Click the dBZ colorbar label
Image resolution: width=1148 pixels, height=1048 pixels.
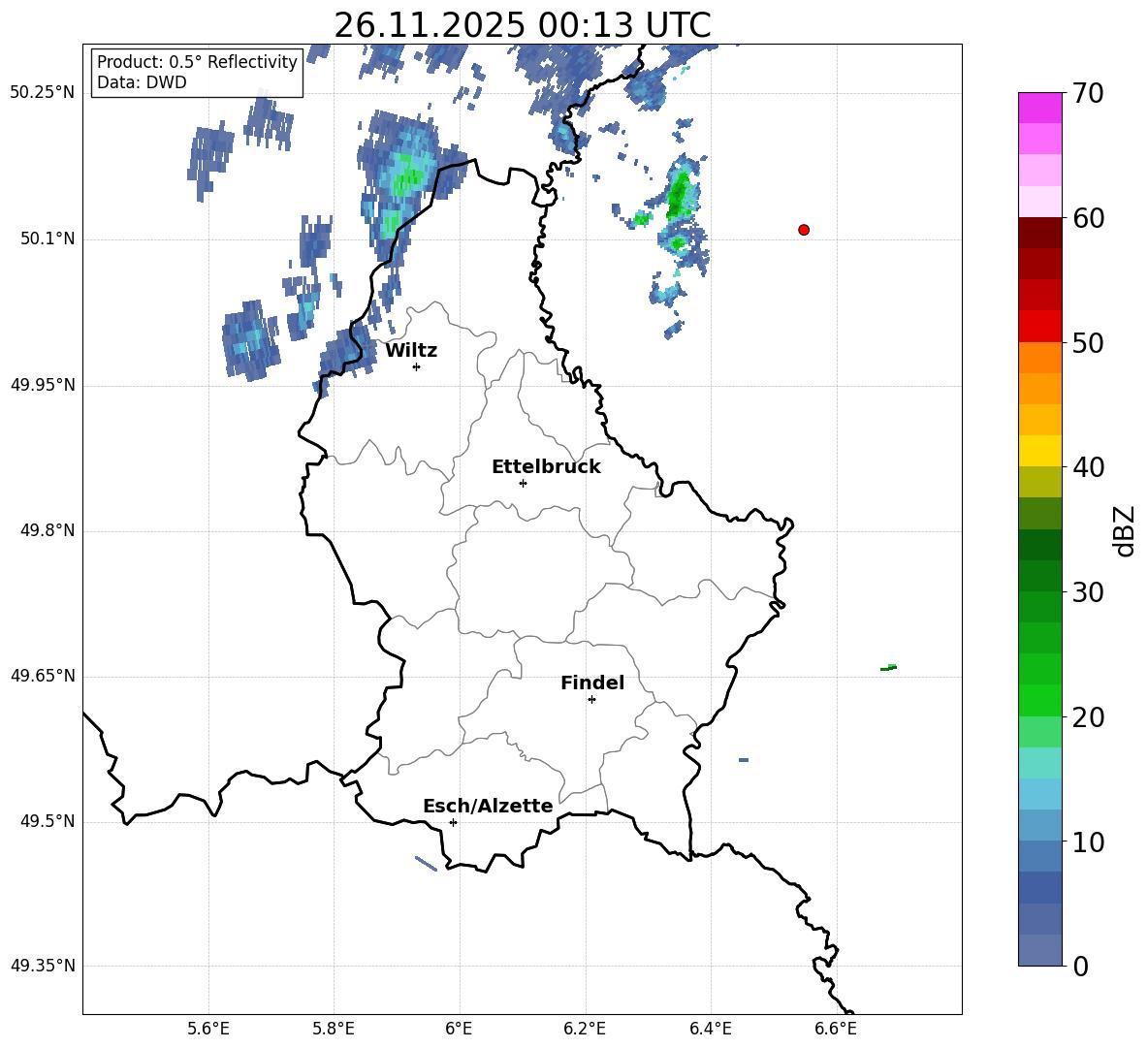(x=1124, y=530)
